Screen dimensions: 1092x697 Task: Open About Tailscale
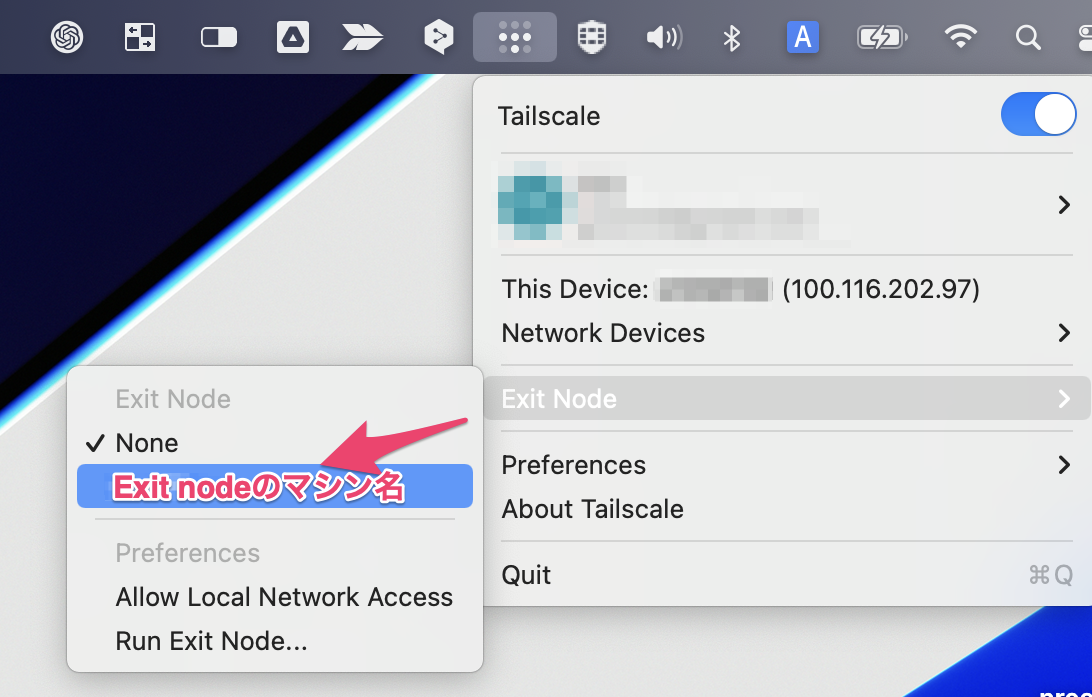592,509
